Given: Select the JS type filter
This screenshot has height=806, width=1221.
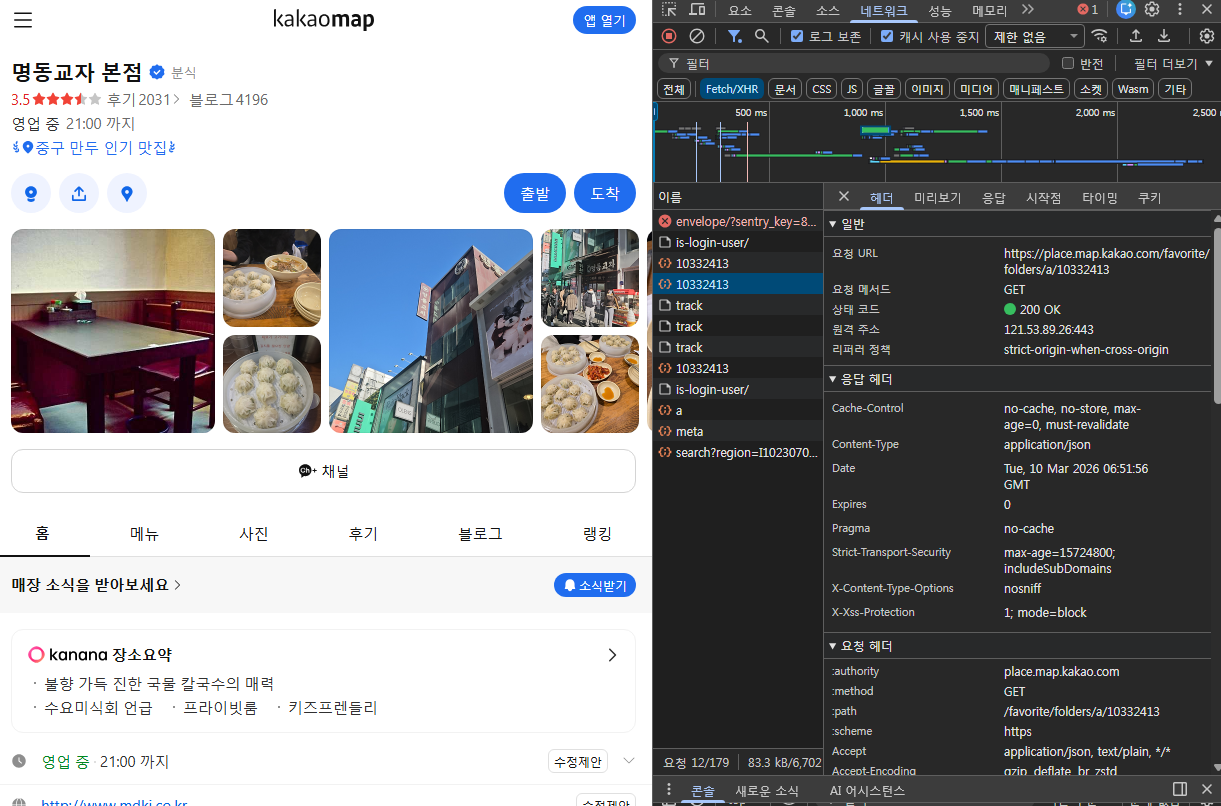Looking at the screenshot, I should point(852,89).
